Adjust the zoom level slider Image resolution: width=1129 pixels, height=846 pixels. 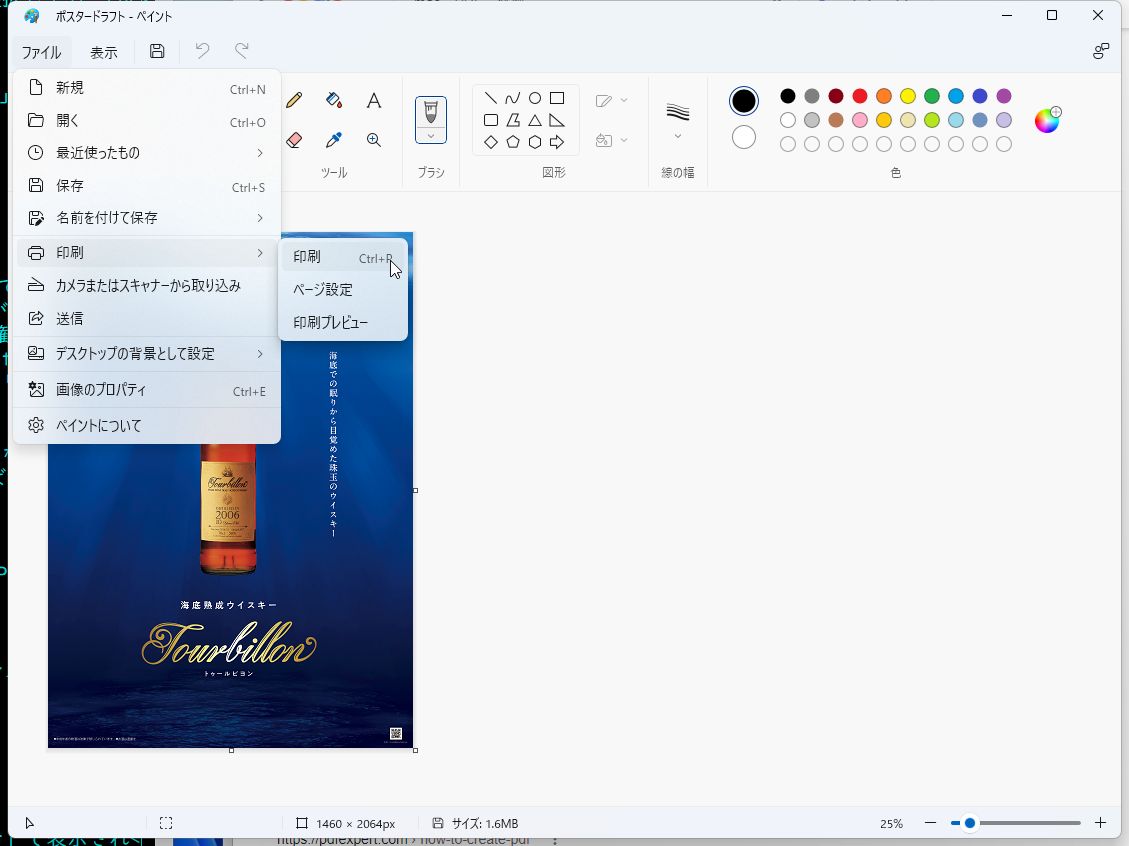968,823
